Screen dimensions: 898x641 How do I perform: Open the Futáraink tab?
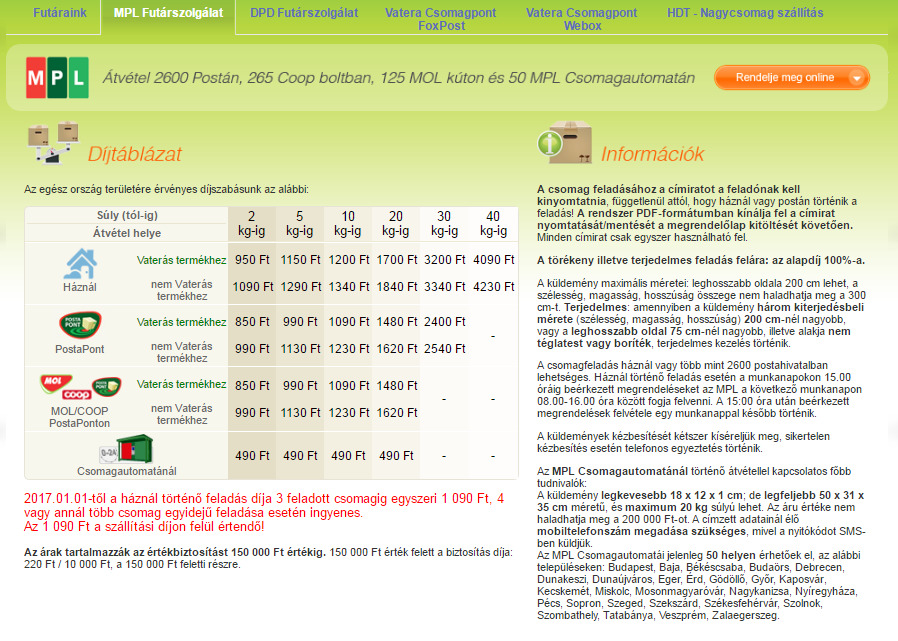click(60, 13)
